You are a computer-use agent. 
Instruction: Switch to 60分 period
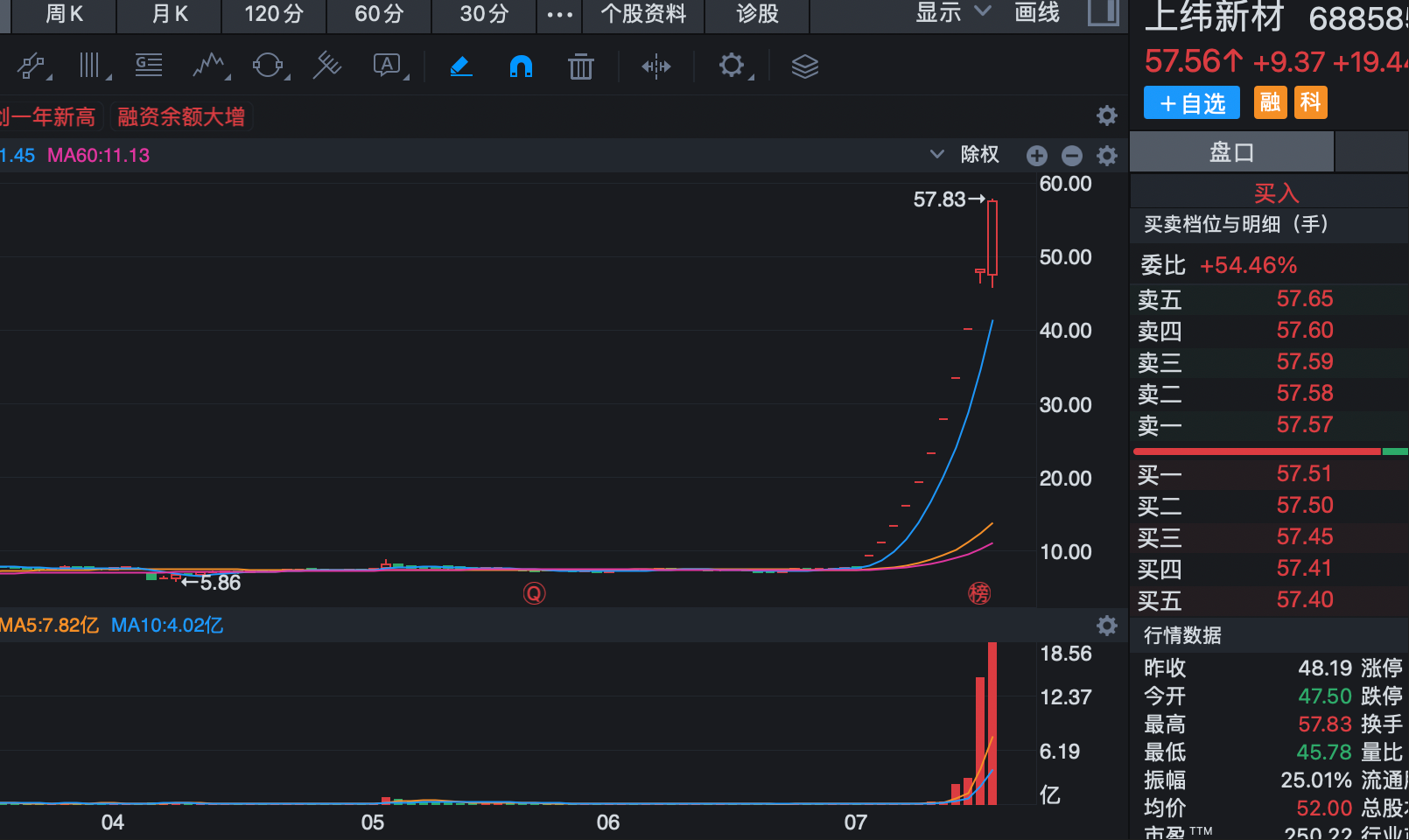379,14
